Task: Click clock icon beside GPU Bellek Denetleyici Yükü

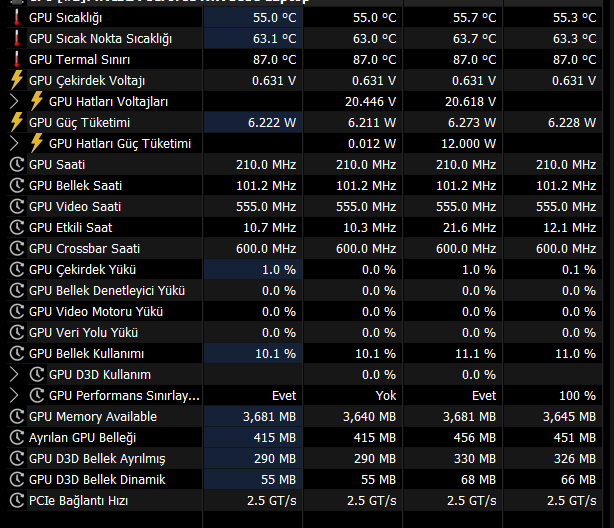Action: pyautogui.click(x=17, y=290)
